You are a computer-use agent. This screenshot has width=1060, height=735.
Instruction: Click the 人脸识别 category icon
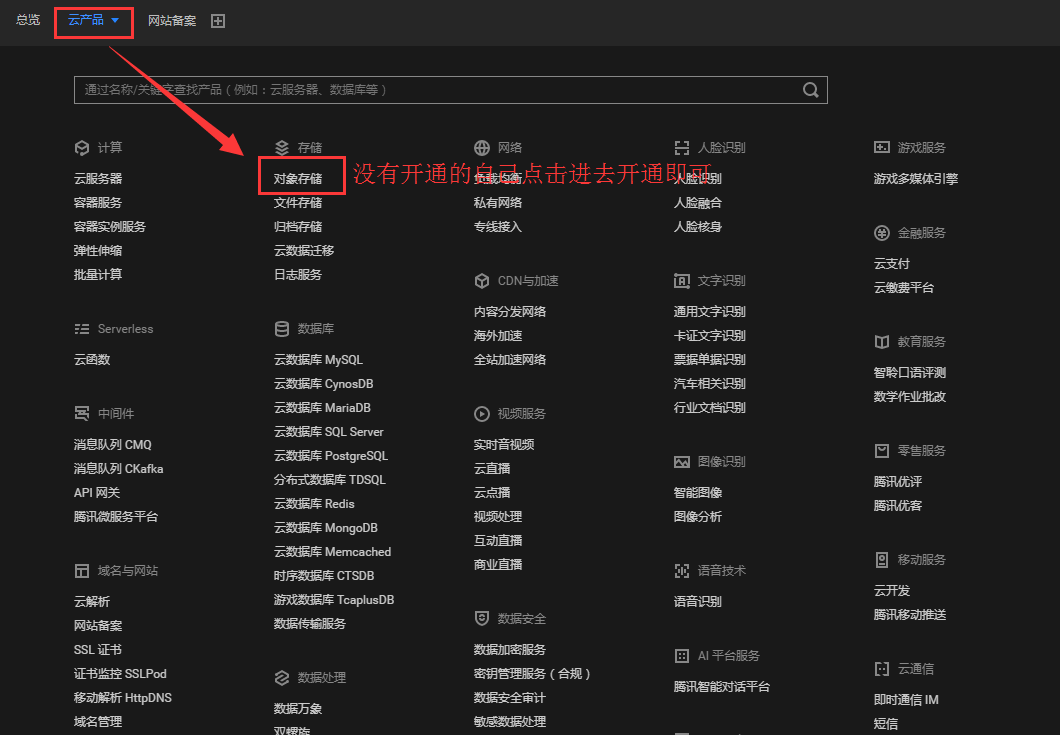pos(682,147)
